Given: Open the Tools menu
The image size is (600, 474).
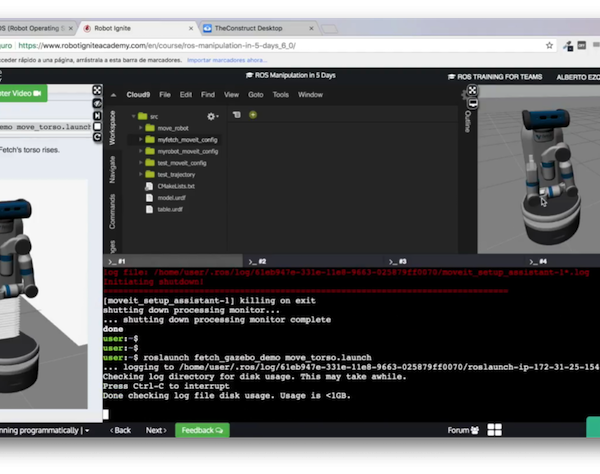Looking at the screenshot, I should (280, 95).
